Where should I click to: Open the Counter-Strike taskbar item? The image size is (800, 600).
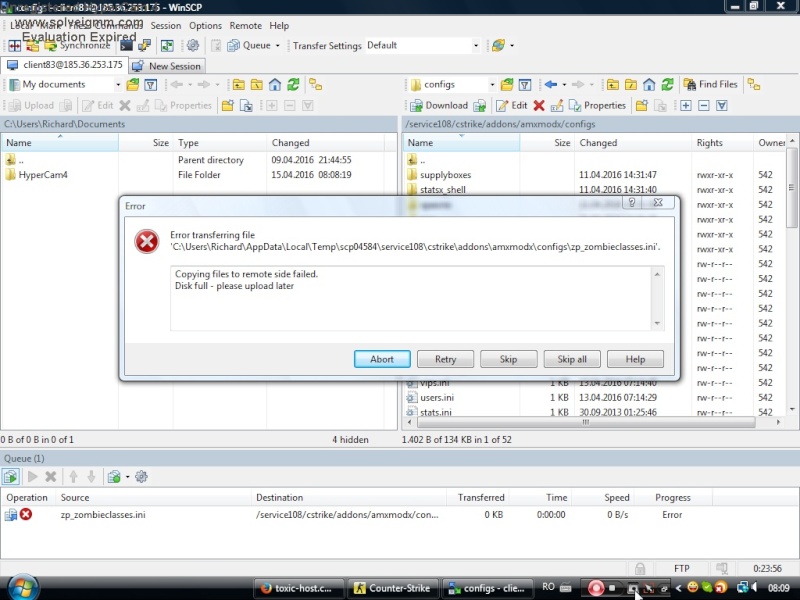(392, 588)
